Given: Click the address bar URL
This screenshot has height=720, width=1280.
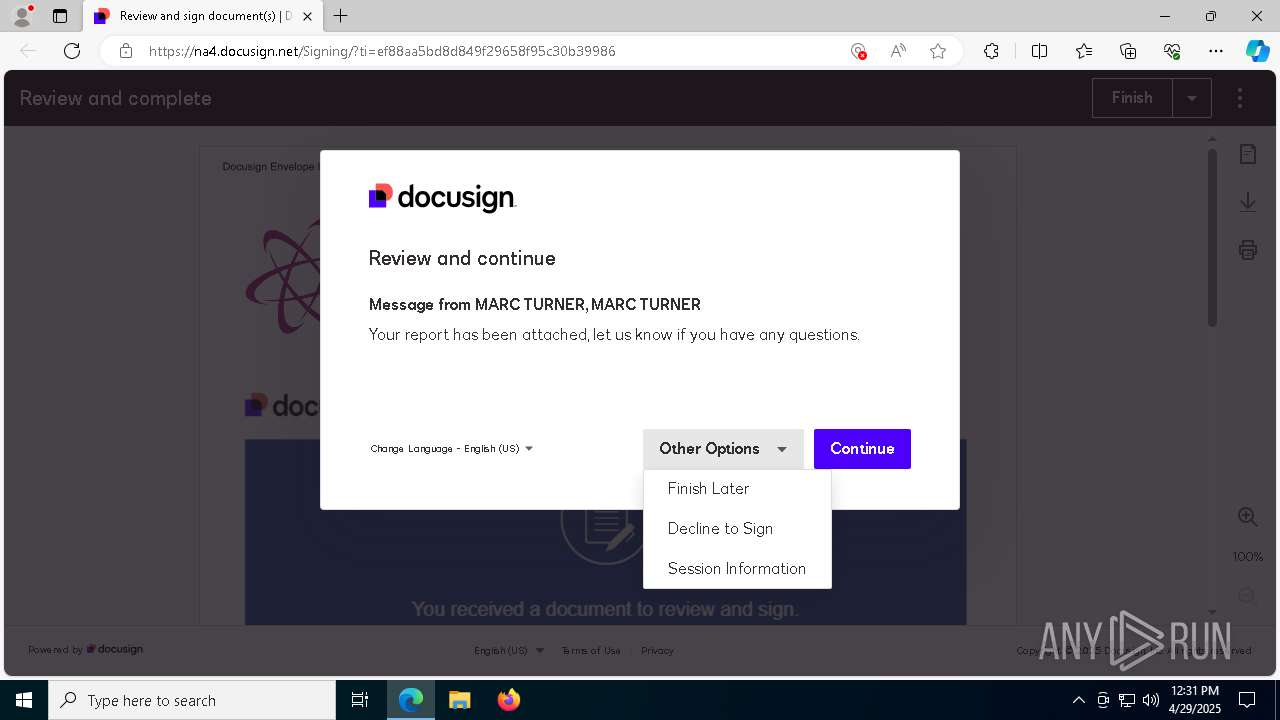Looking at the screenshot, I should pyautogui.click(x=382, y=51).
